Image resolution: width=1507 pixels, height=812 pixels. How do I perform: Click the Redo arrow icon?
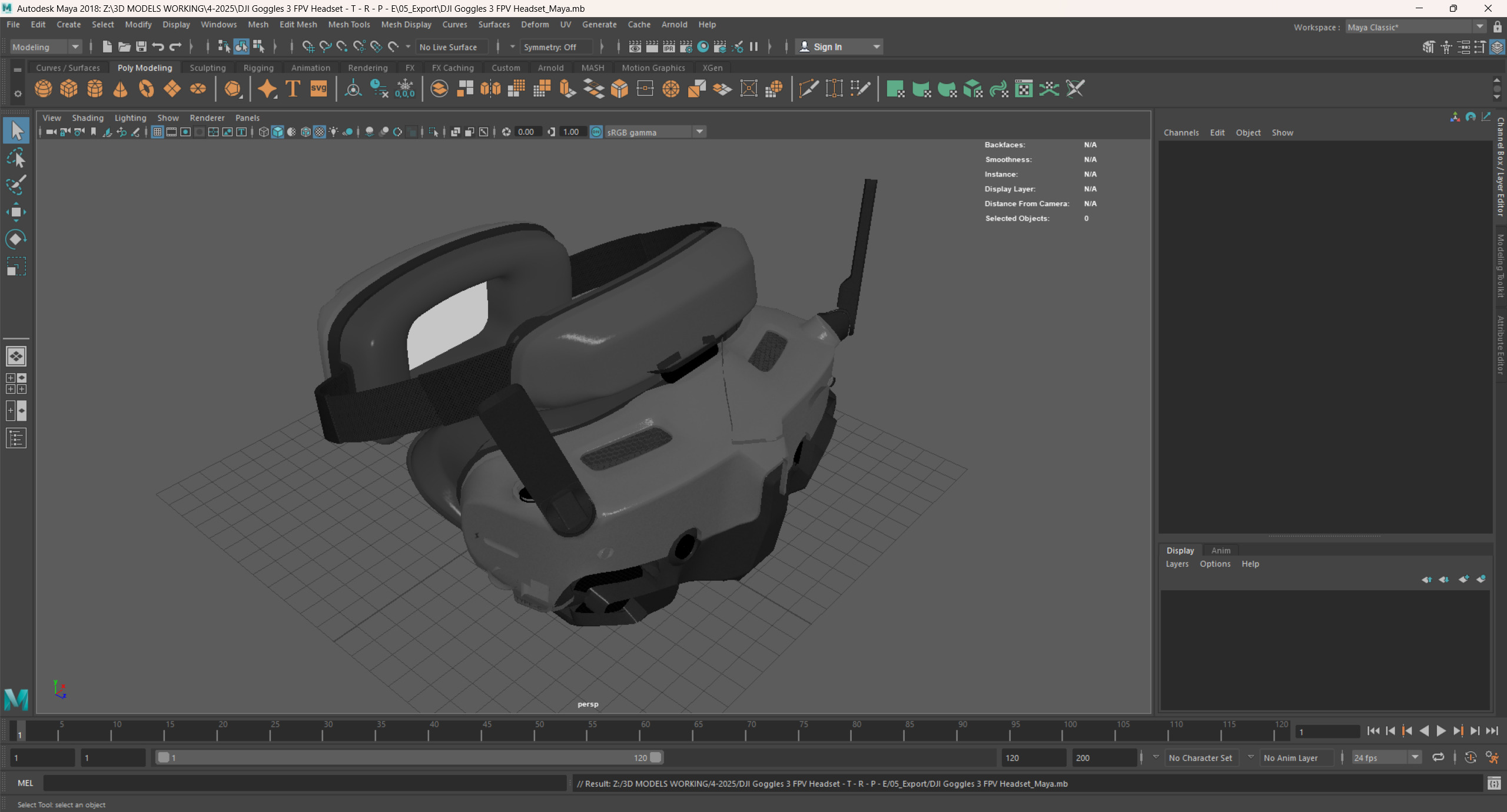pos(175,46)
